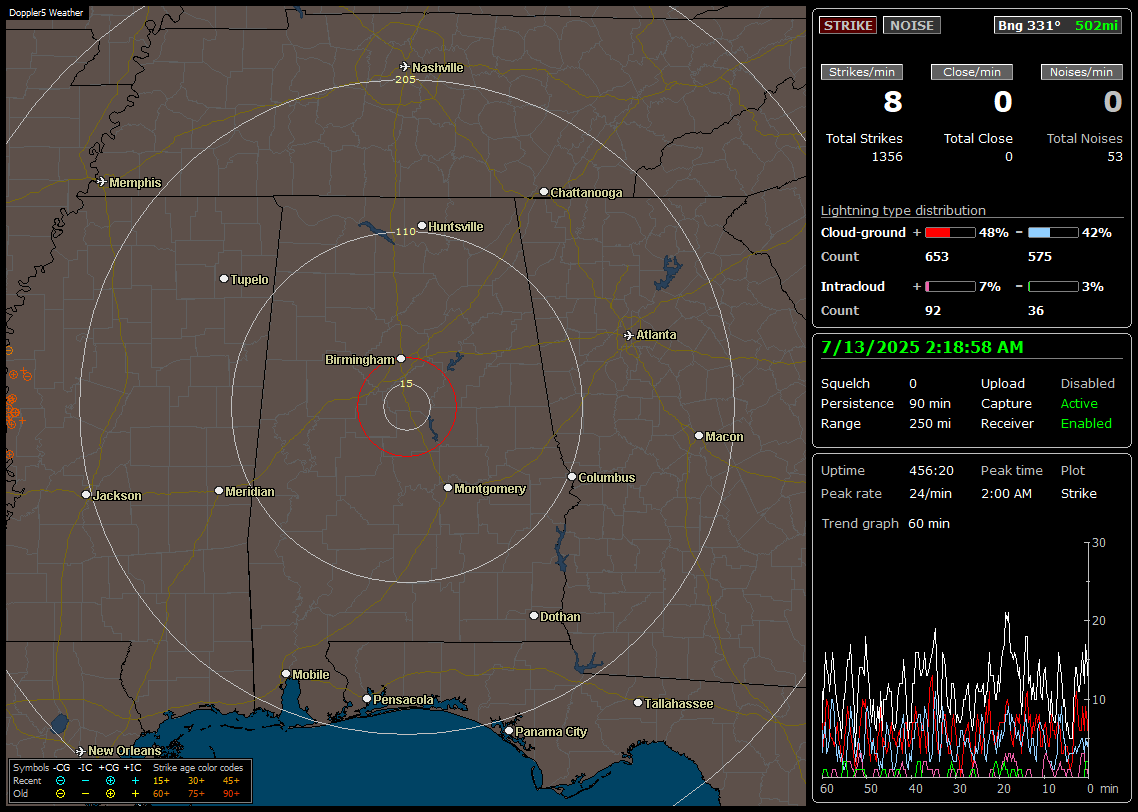
Task: Select the Macon city marker dot
Action: (x=699, y=435)
